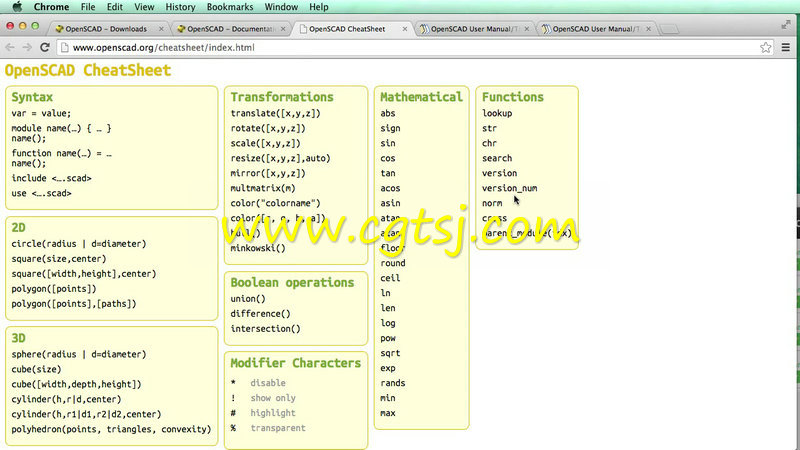Bookmark this page with the star icon
800x450 pixels.
pyautogui.click(x=765, y=47)
